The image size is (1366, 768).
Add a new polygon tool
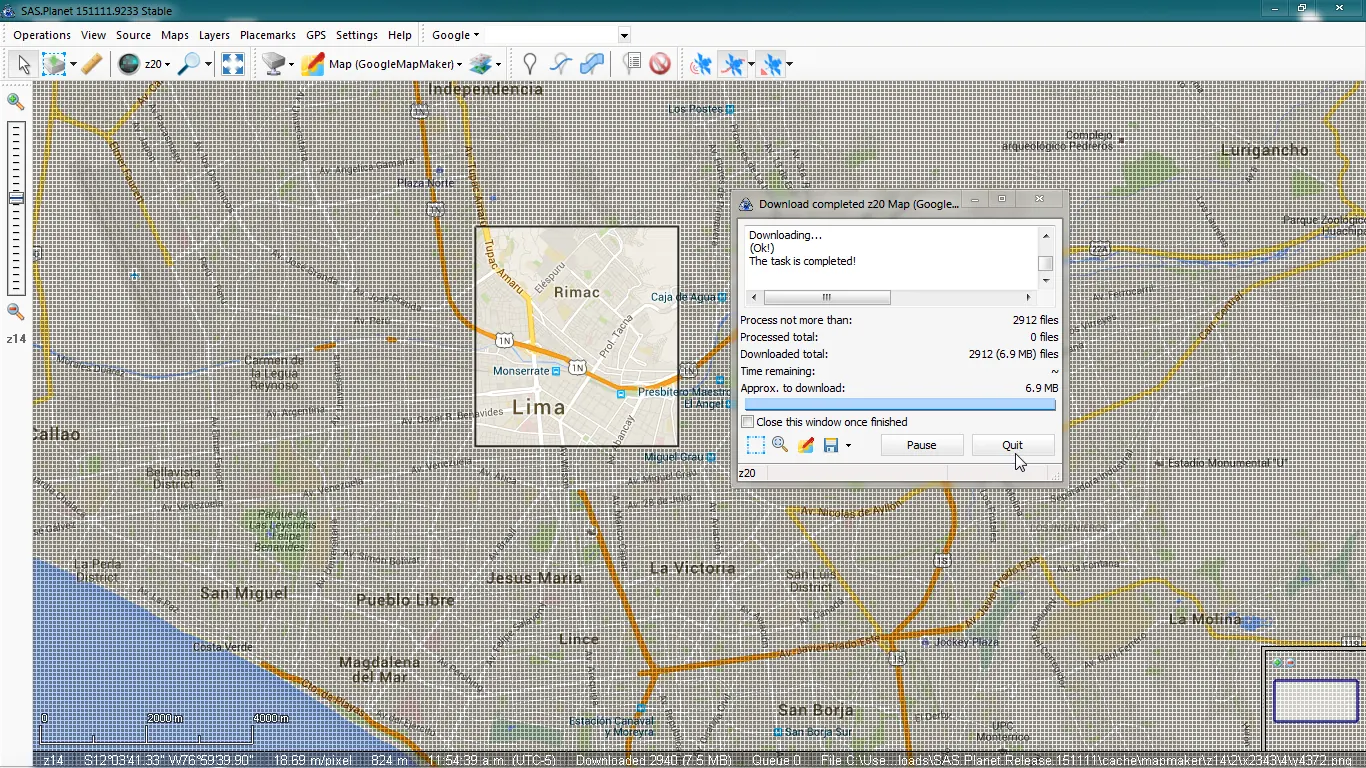click(592, 64)
